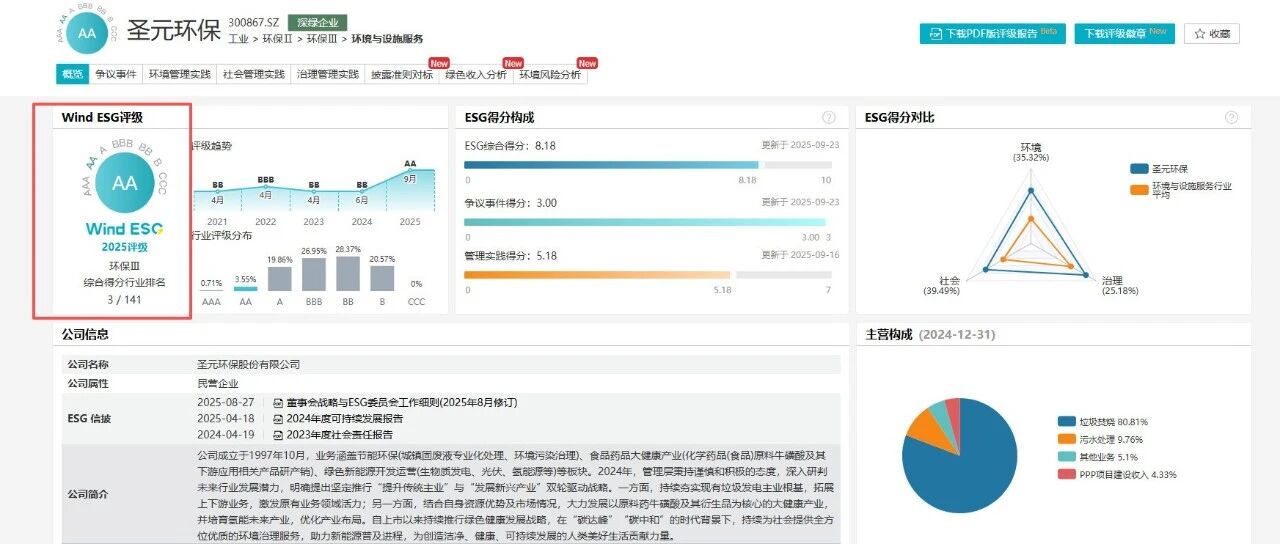
Task: Click the 2022 BBB point on rating trend
Action: [265, 186]
